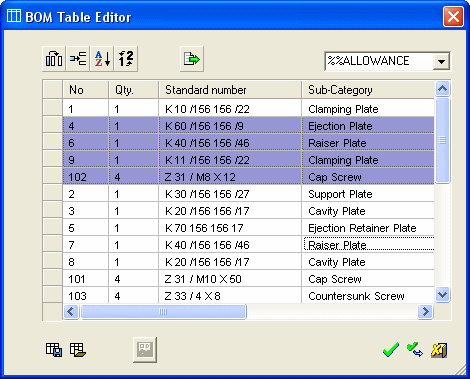
Task: Select the row header of item 101
Action: click(53, 278)
